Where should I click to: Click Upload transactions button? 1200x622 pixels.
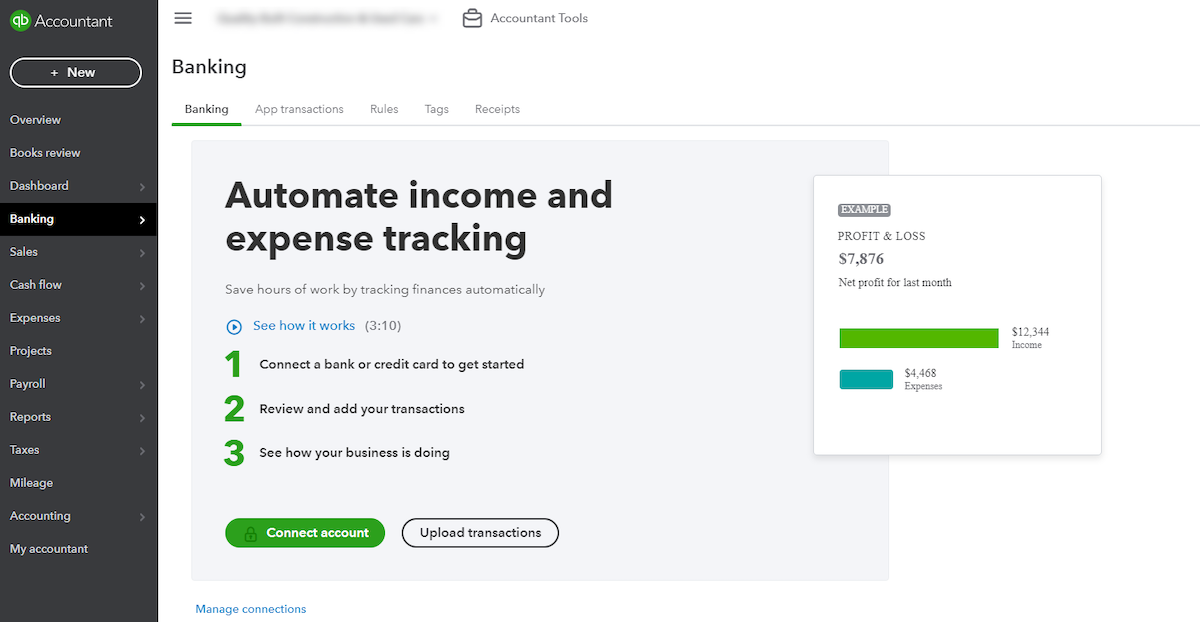(480, 533)
